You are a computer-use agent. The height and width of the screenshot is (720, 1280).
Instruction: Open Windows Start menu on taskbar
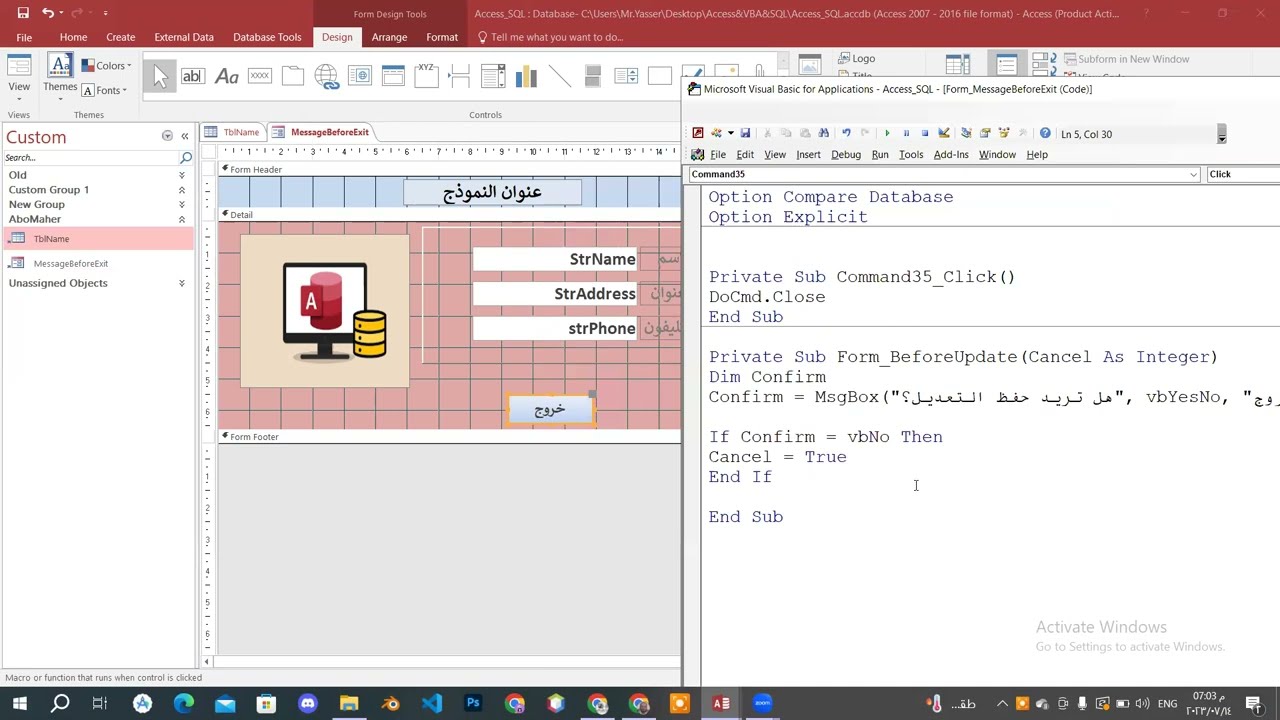point(19,704)
